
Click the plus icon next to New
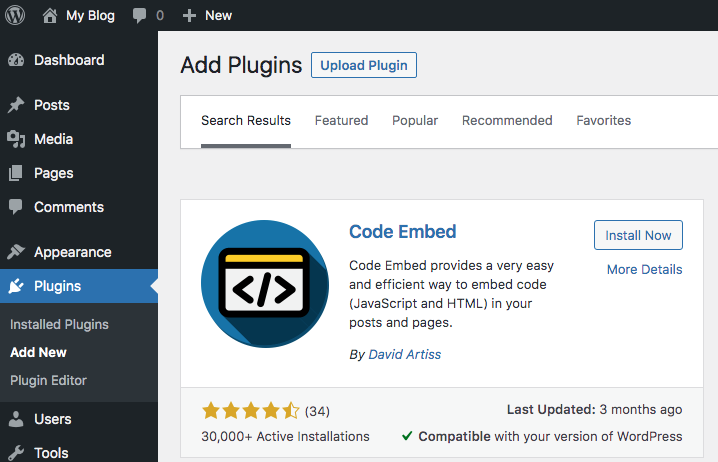(x=189, y=16)
